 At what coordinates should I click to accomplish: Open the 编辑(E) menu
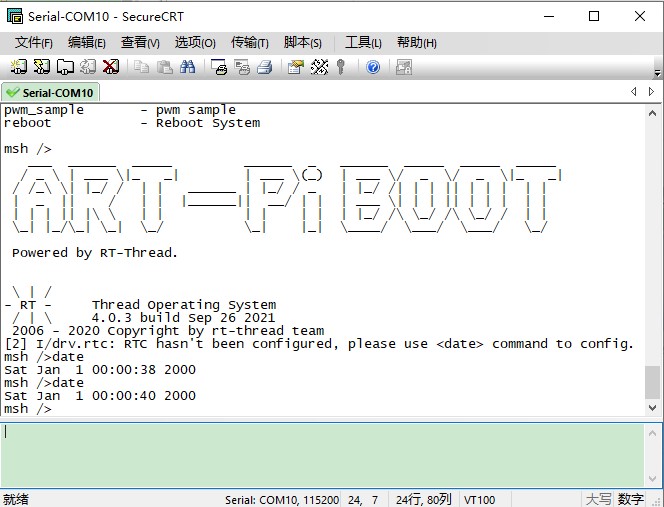coord(87,42)
